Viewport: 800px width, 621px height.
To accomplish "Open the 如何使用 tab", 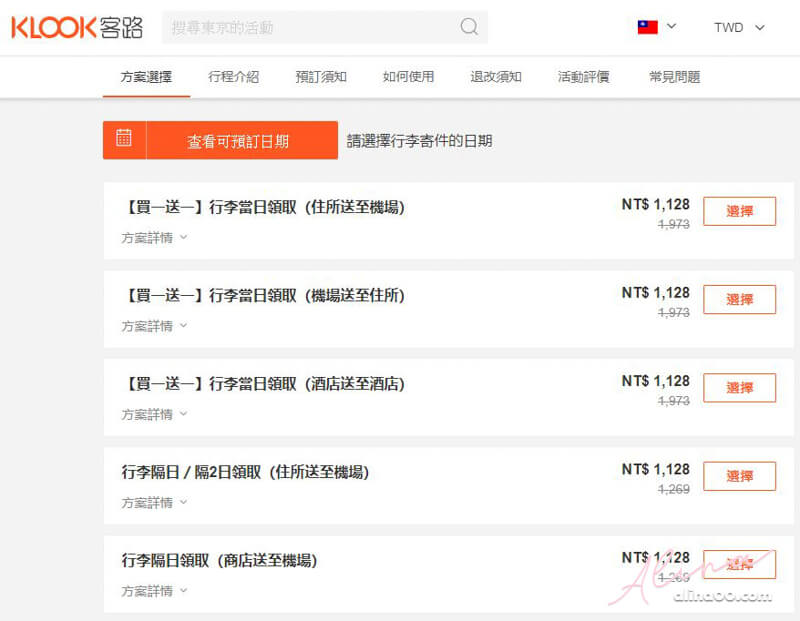I will point(408,77).
